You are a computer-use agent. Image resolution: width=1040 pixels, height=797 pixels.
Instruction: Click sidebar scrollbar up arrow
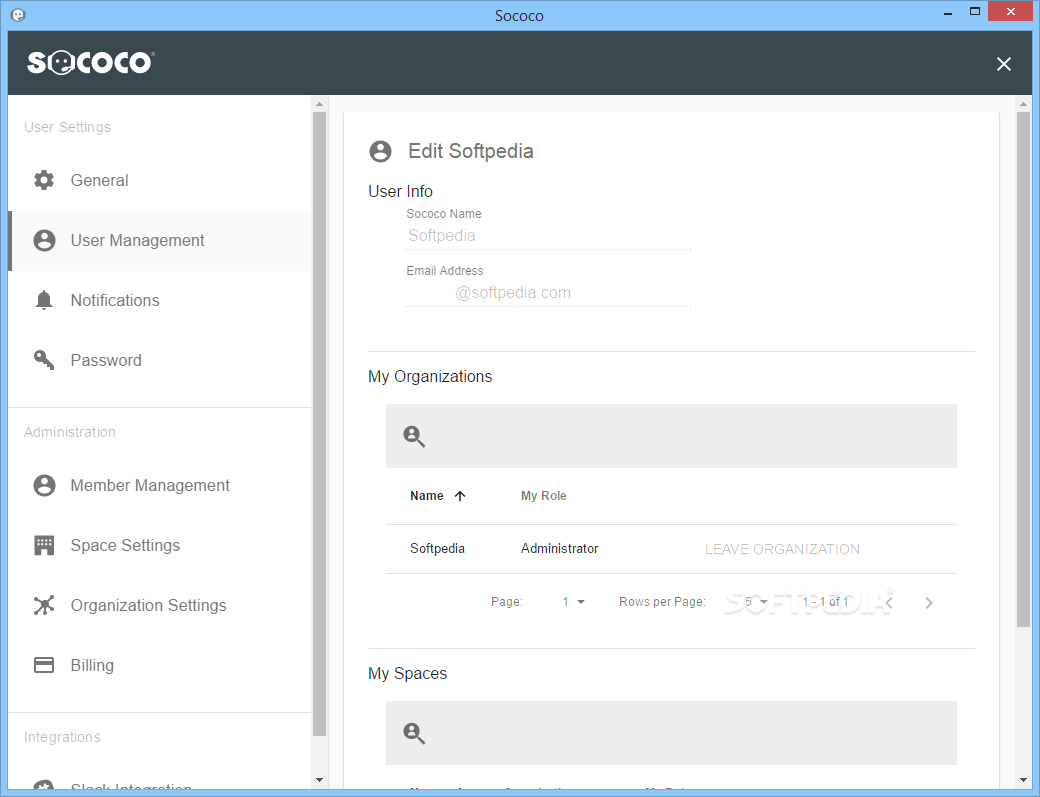pyautogui.click(x=319, y=104)
